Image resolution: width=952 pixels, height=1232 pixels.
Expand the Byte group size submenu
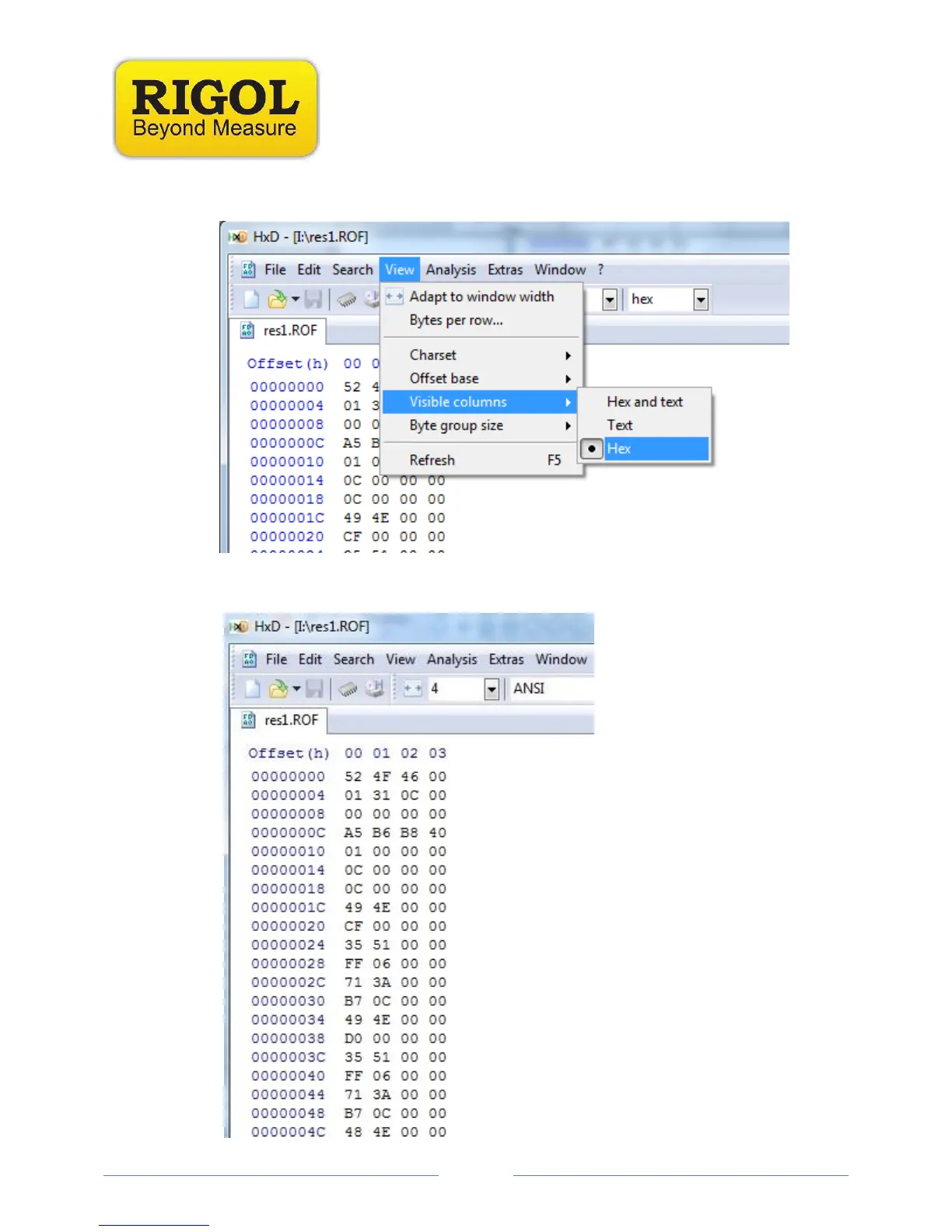click(x=481, y=425)
